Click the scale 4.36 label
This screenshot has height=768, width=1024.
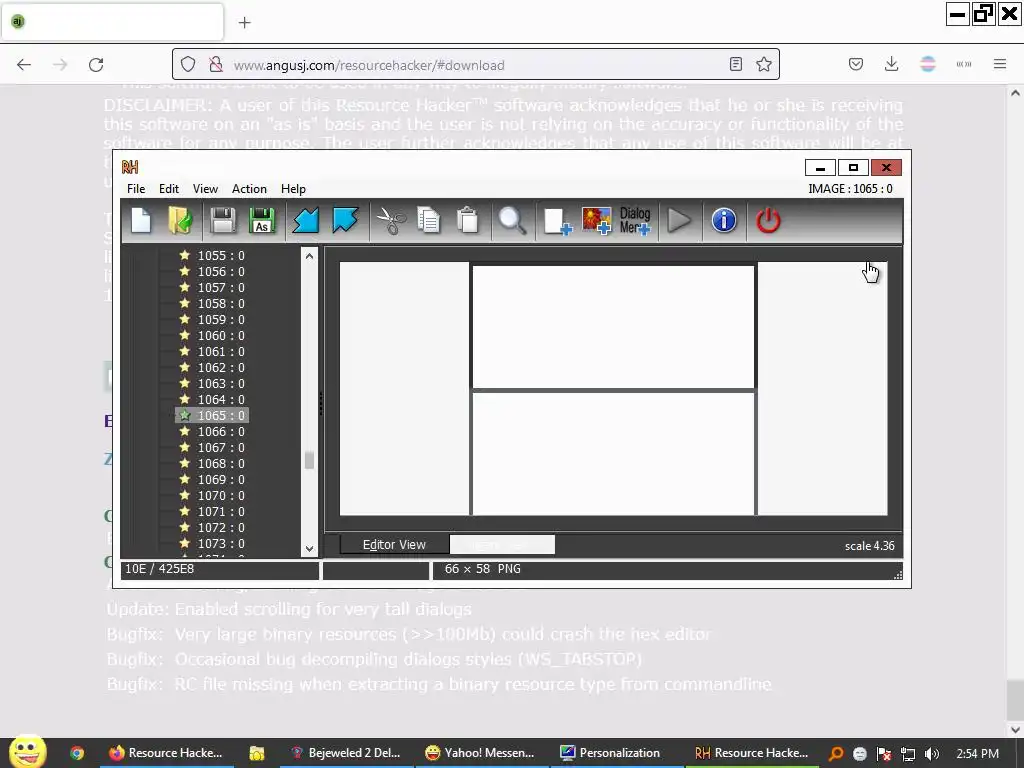(x=869, y=546)
